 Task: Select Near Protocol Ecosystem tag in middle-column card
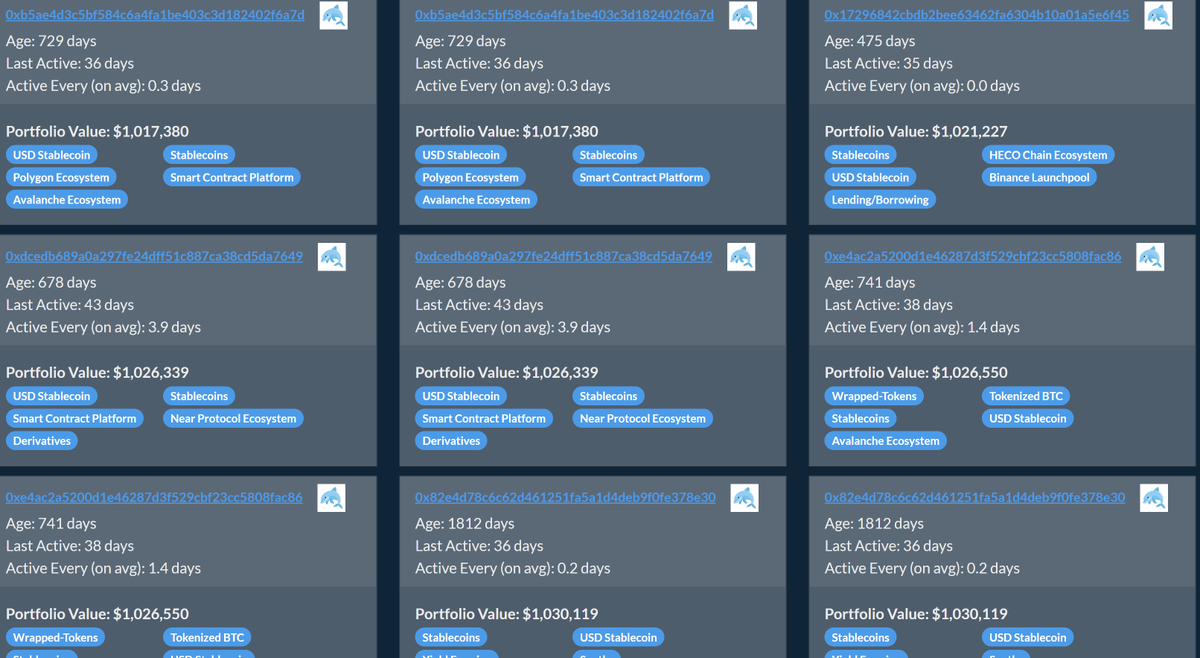click(x=643, y=418)
